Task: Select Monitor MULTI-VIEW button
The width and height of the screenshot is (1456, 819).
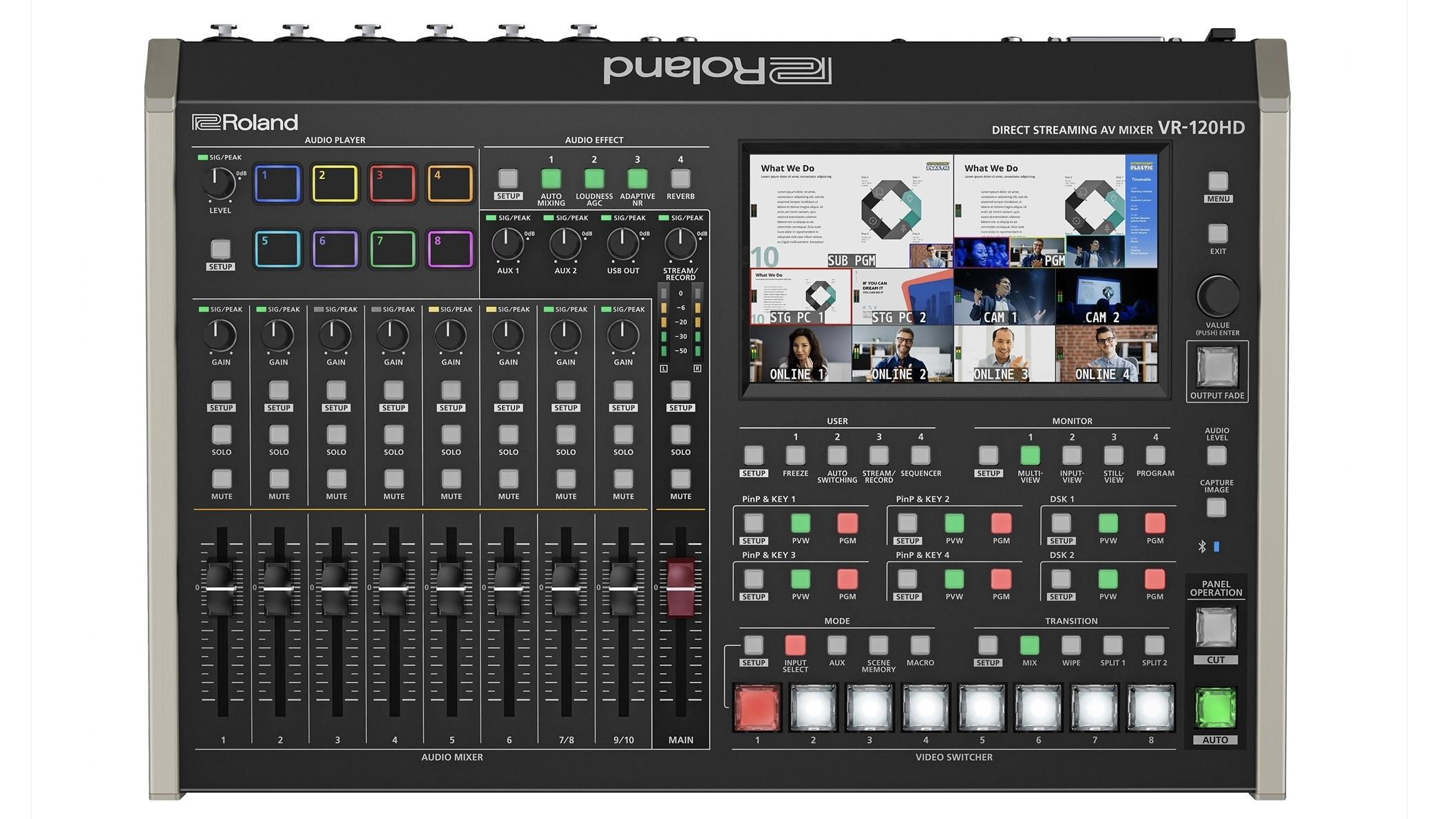Action: click(1030, 455)
